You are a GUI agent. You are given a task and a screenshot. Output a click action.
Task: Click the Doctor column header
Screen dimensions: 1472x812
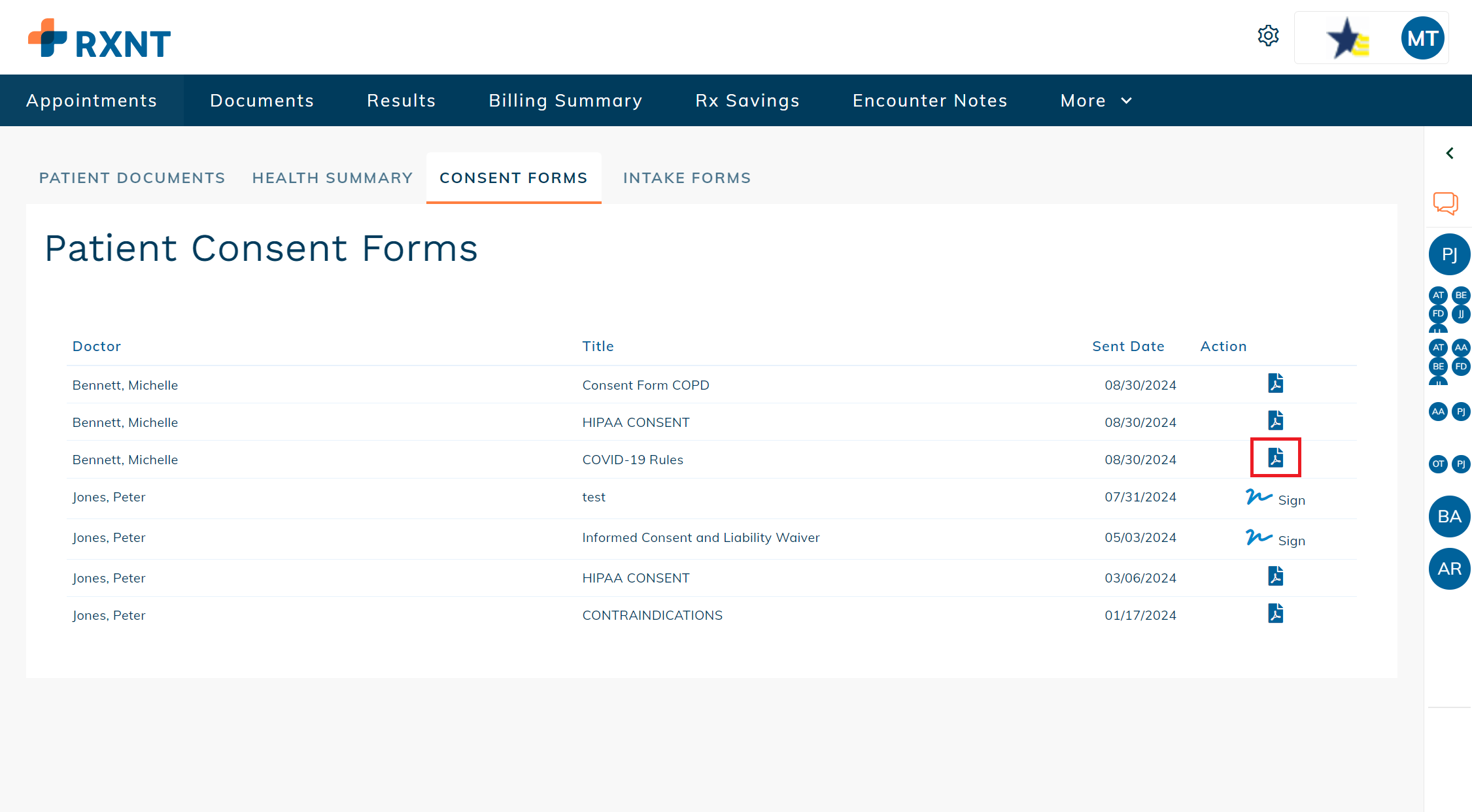point(97,347)
